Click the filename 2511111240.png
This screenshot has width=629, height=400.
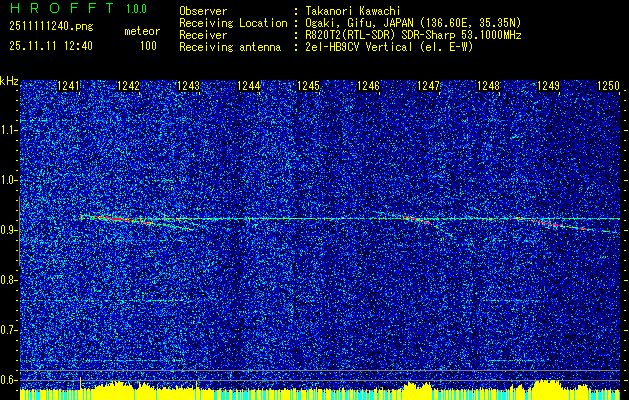[x=51, y=26]
